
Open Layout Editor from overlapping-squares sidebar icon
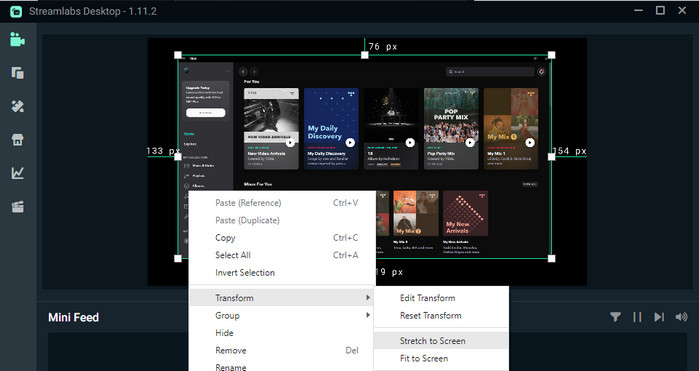point(17,73)
